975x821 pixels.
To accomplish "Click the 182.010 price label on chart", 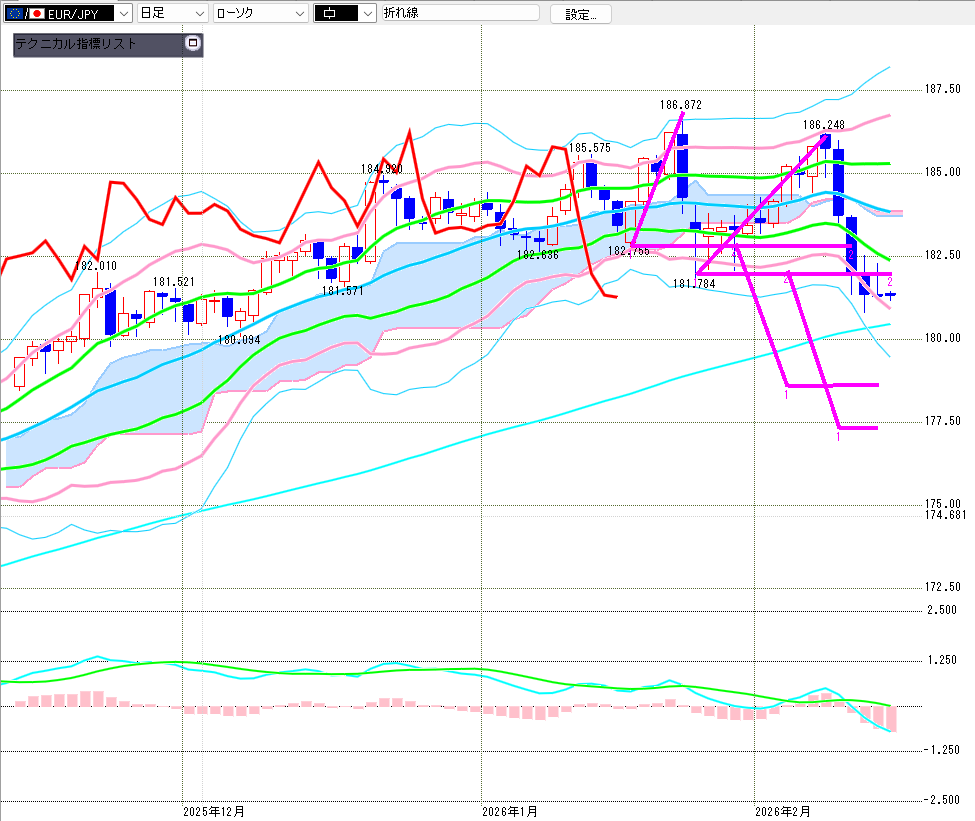I will [97, 266].
